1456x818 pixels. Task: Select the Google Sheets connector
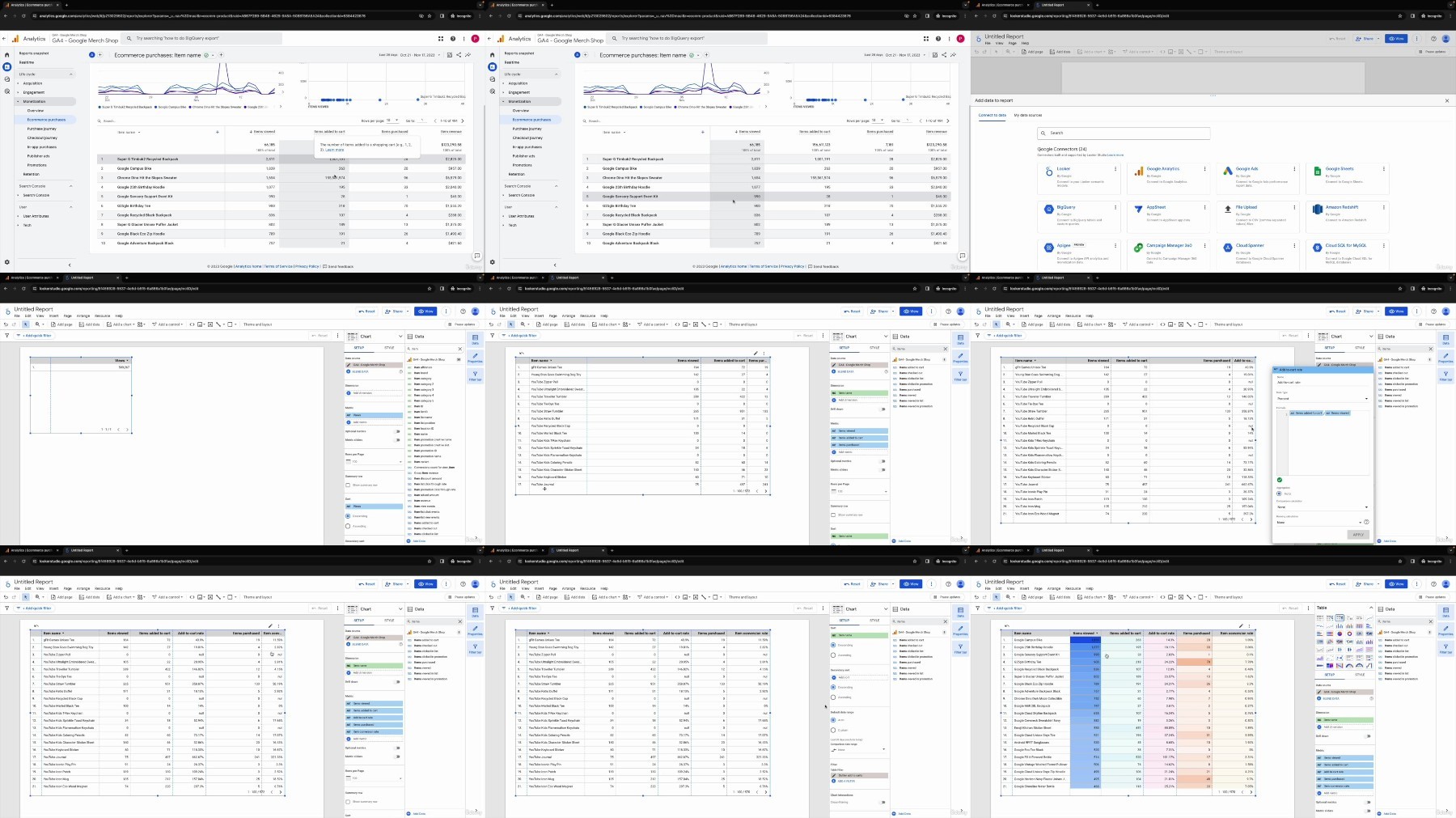click(x=1348, y=179)
